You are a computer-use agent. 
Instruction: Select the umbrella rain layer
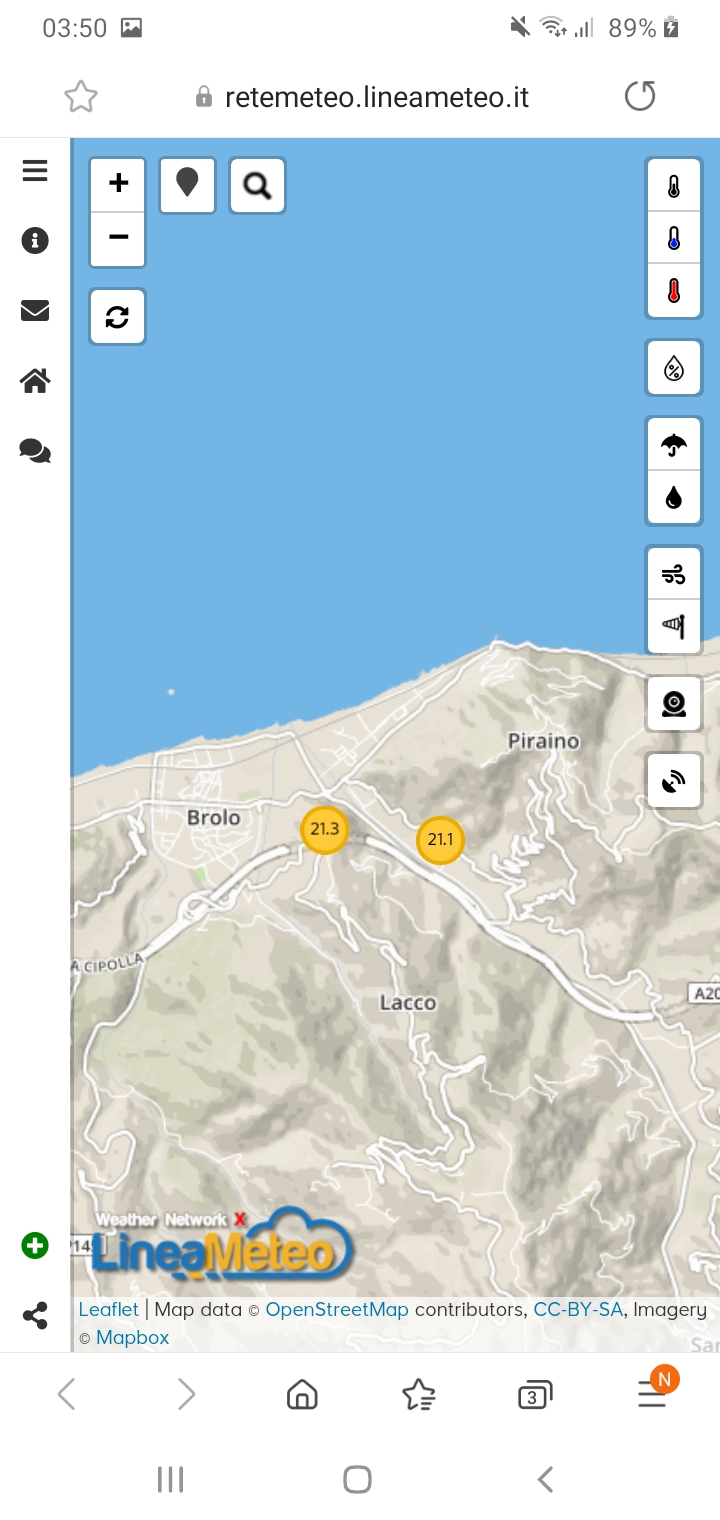[x=674, y=444]
